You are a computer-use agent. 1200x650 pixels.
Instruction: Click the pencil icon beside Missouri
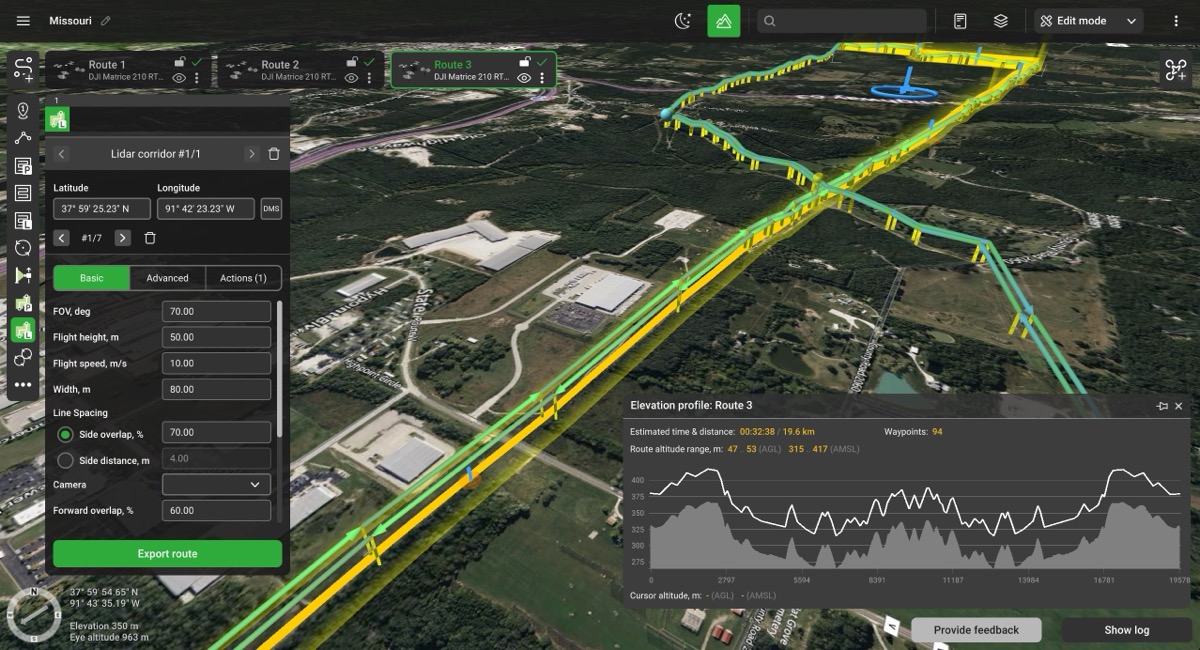[x=106, y=21]
